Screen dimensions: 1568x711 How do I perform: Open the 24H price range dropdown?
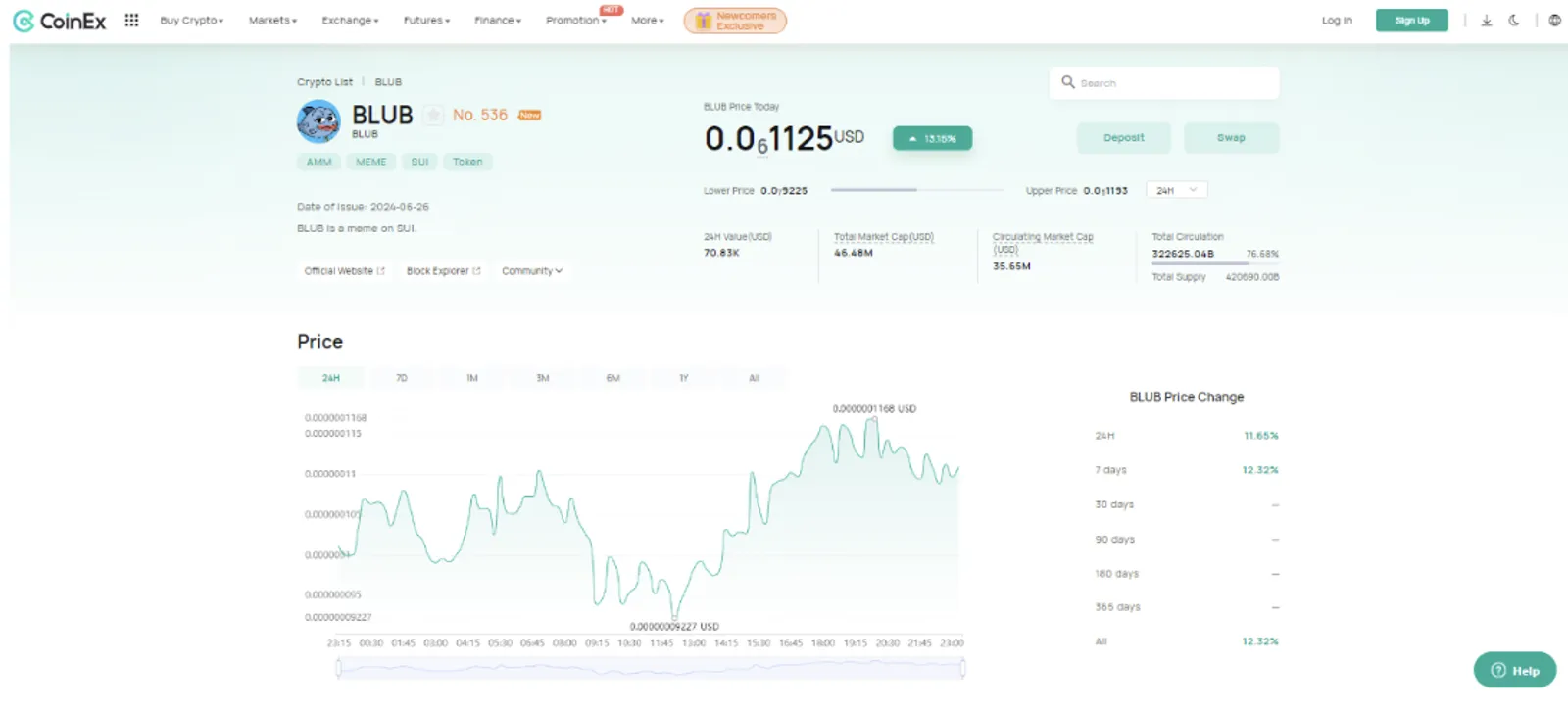(1179, 190)
